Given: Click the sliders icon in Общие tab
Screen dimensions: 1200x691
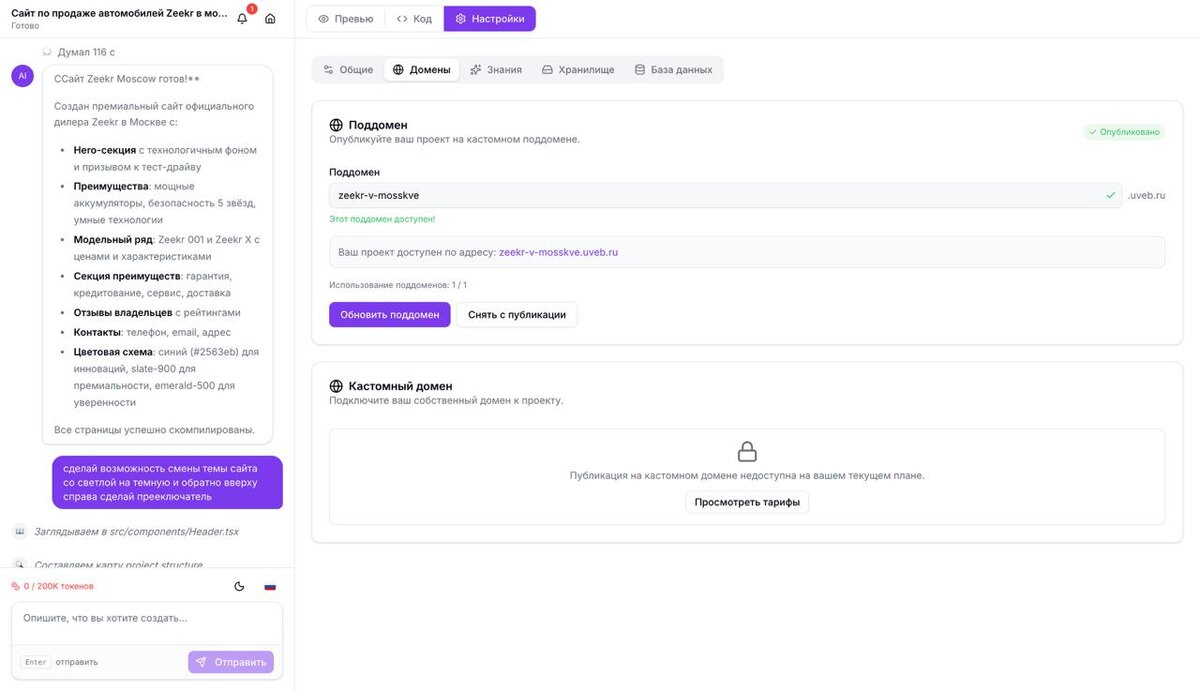Looking at the screenshot, I should pyautogui.click(x=328, y=70).
